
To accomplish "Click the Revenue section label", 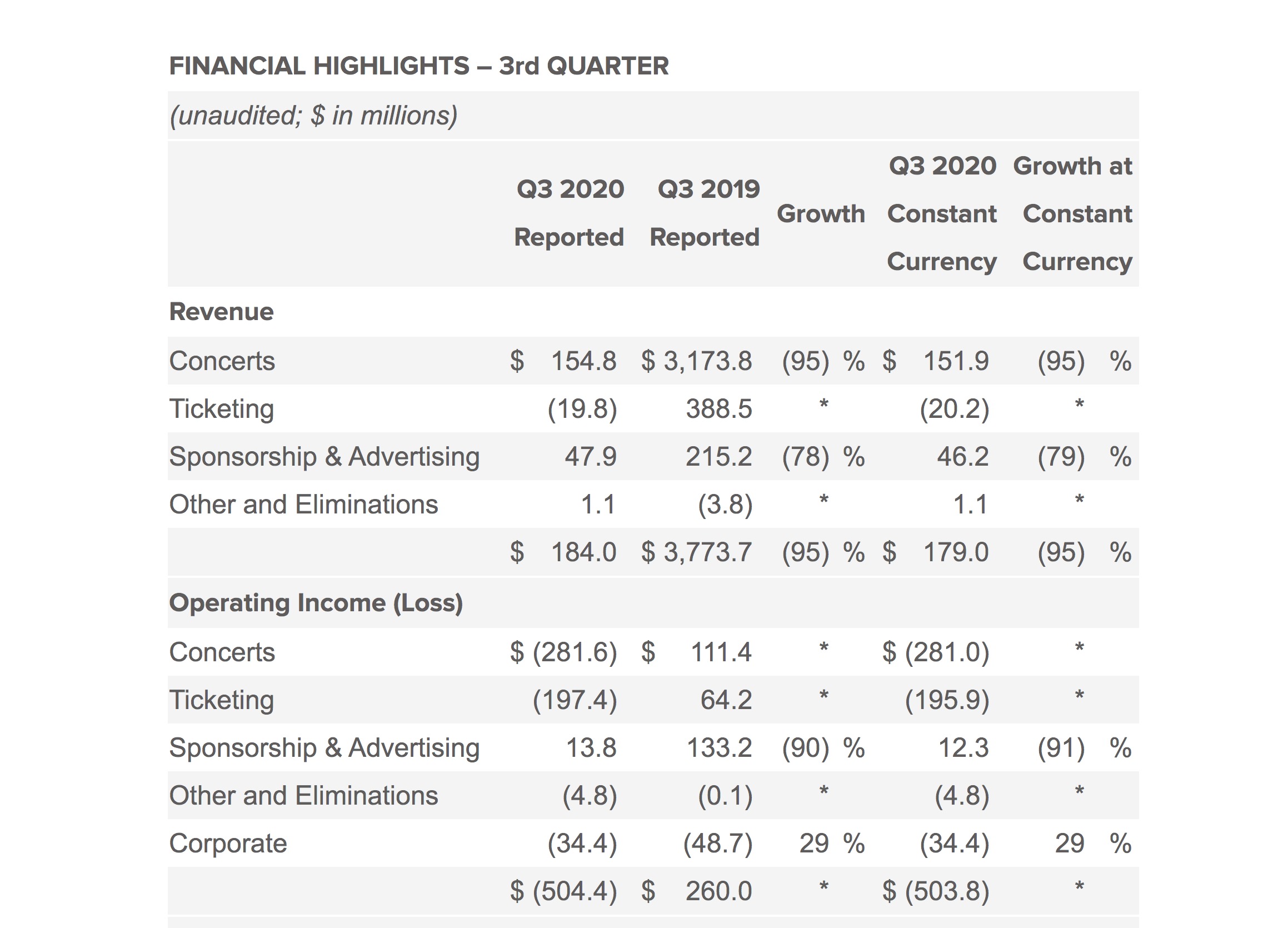I will pyautogui.click(x=222, y=312).
